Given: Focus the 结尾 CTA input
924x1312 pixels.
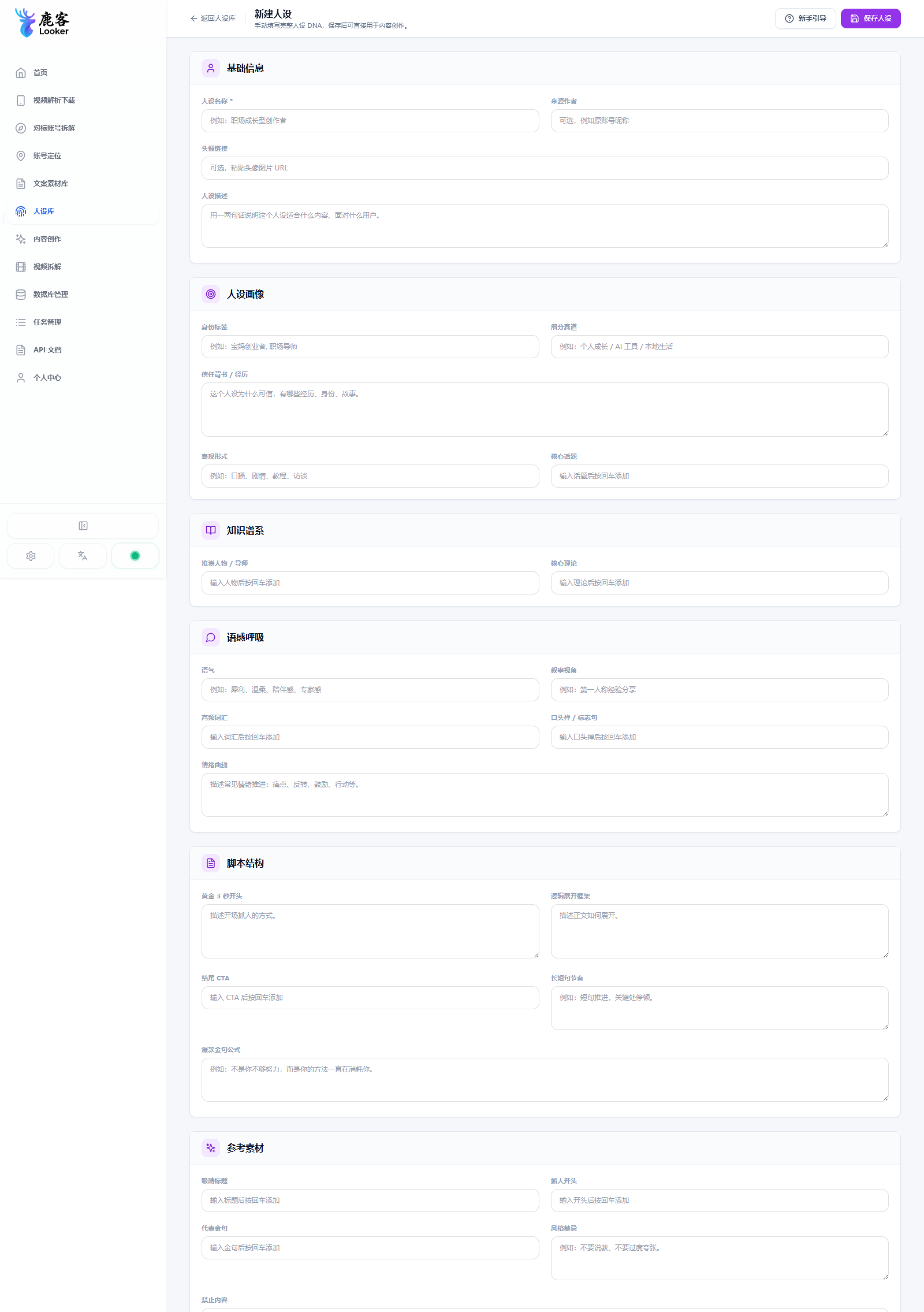Looking at the screenshot, I should point(370,998).
